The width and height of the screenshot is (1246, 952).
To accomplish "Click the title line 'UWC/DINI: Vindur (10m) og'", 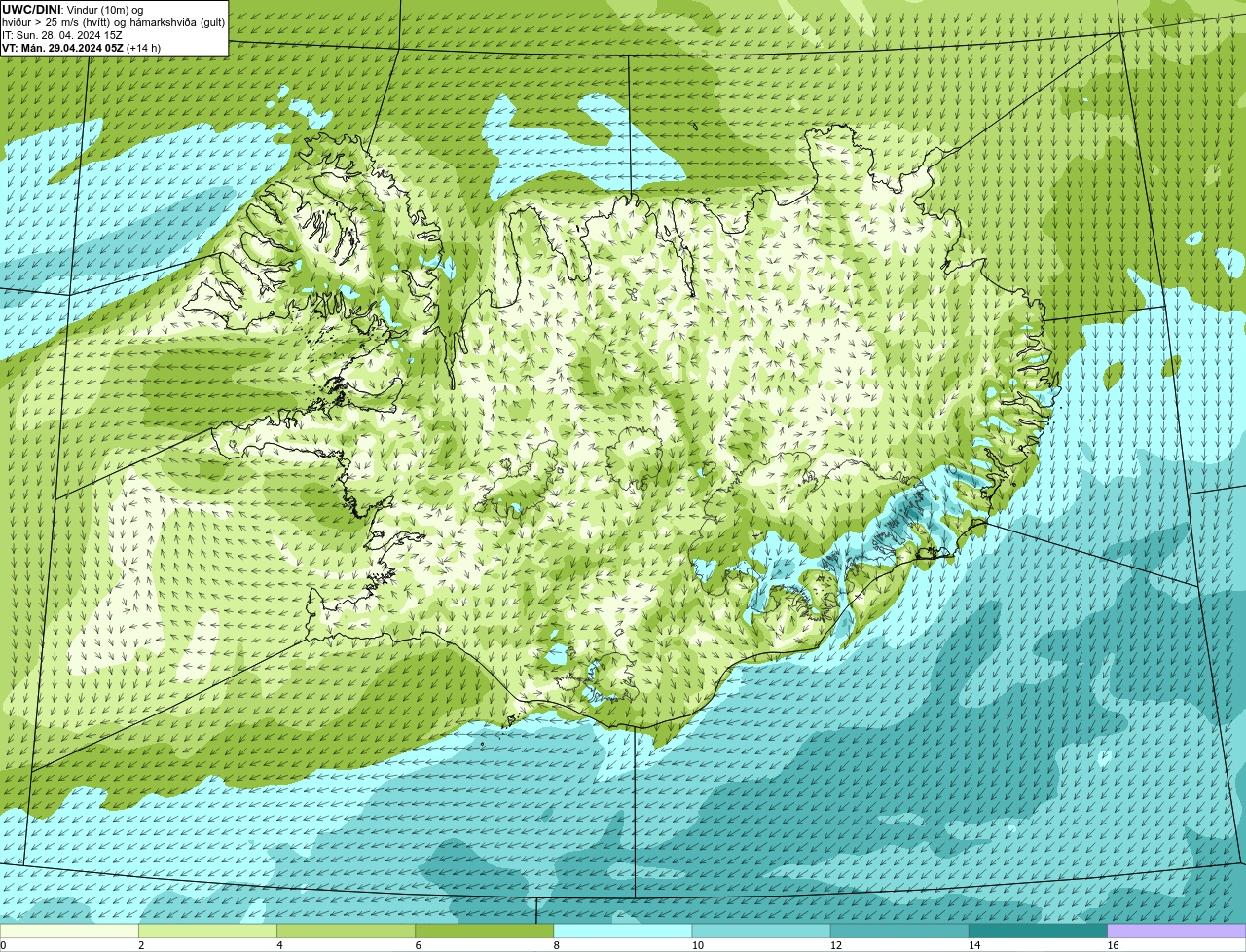I will click(72, 10).
